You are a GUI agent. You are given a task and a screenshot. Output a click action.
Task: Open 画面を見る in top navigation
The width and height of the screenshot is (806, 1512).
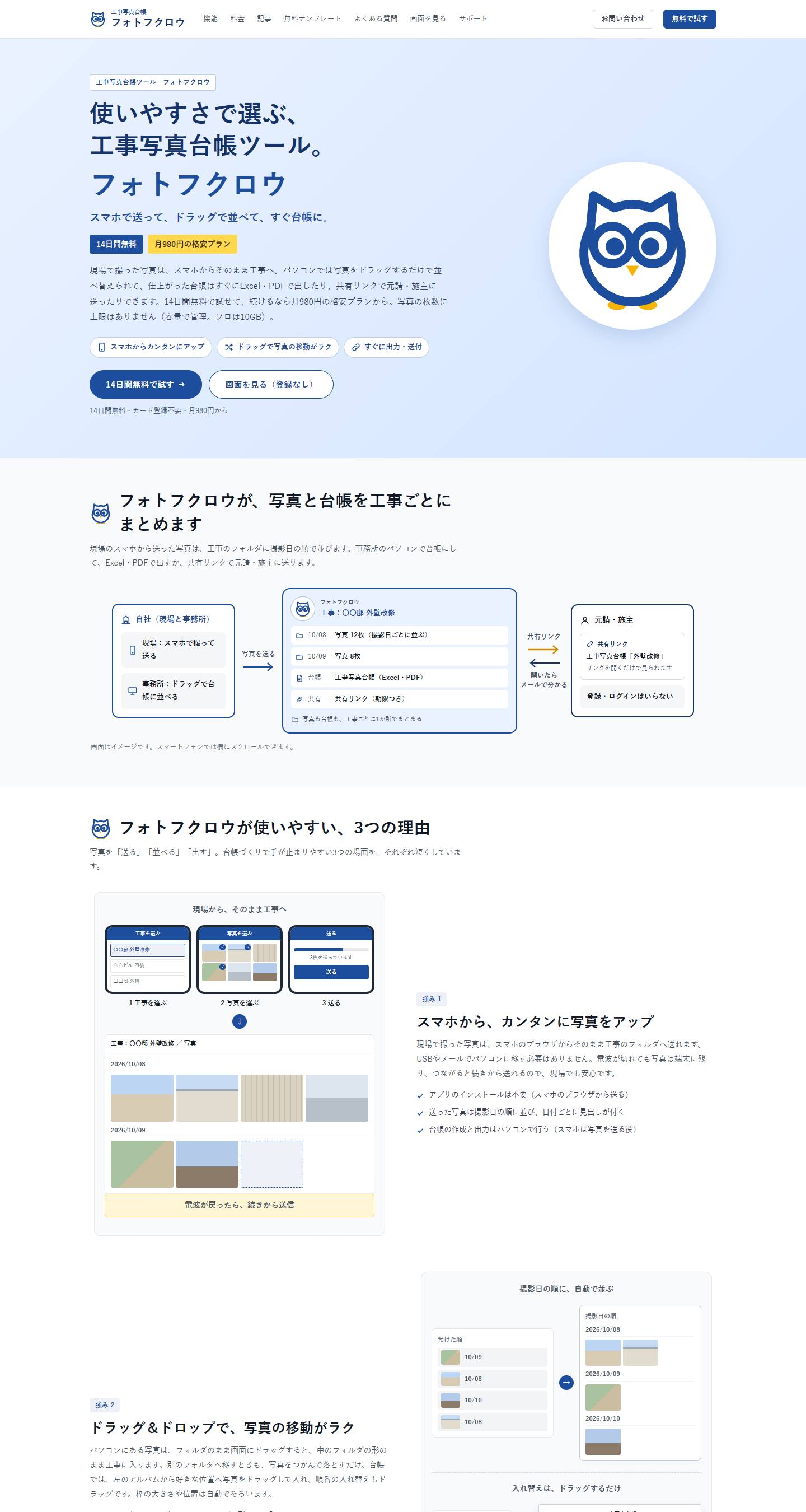click(x=428, y=19)
